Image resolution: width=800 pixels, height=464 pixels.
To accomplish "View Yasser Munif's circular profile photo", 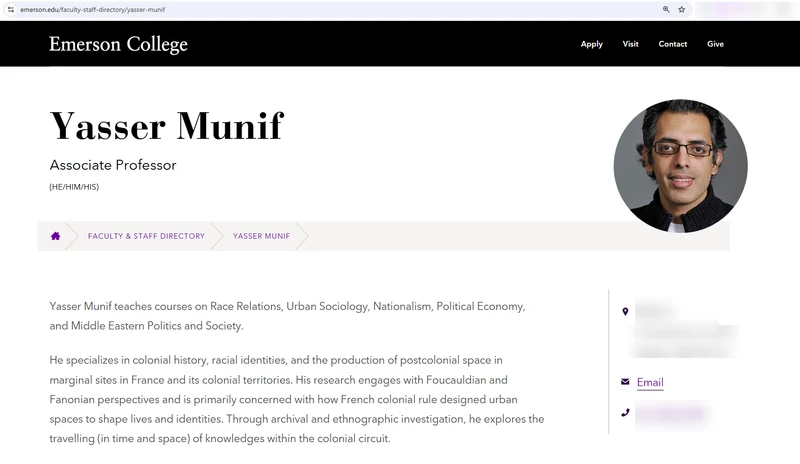I will tap(681, 166).
